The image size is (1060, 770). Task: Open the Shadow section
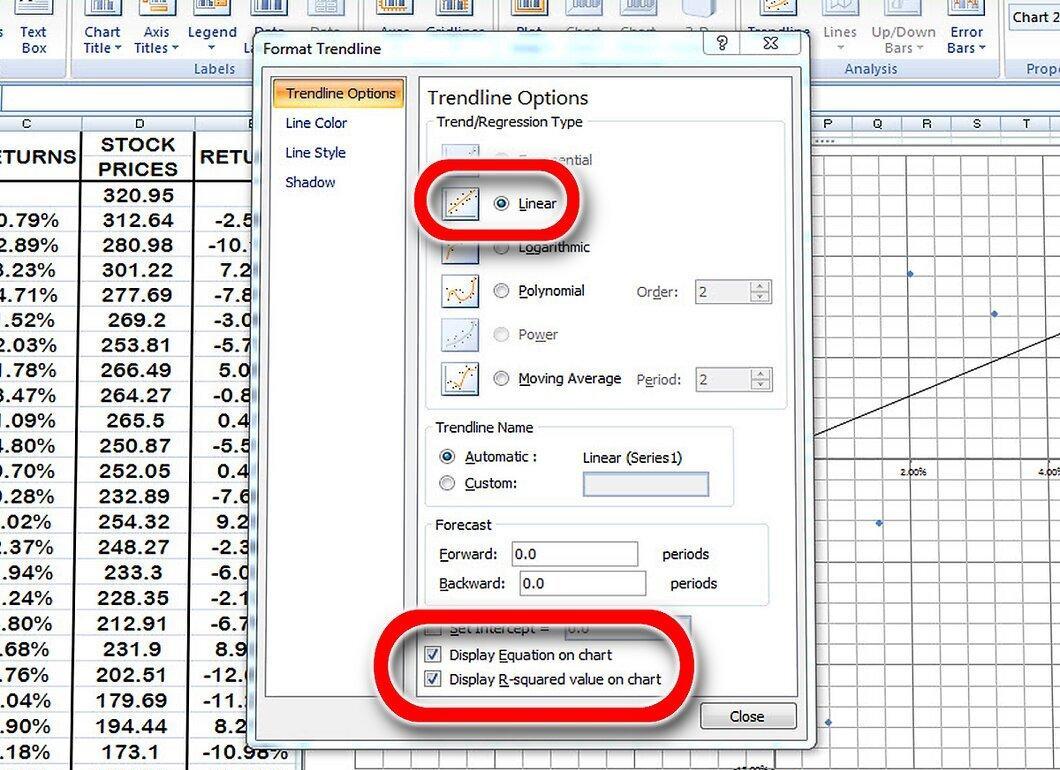coord(310,183)
